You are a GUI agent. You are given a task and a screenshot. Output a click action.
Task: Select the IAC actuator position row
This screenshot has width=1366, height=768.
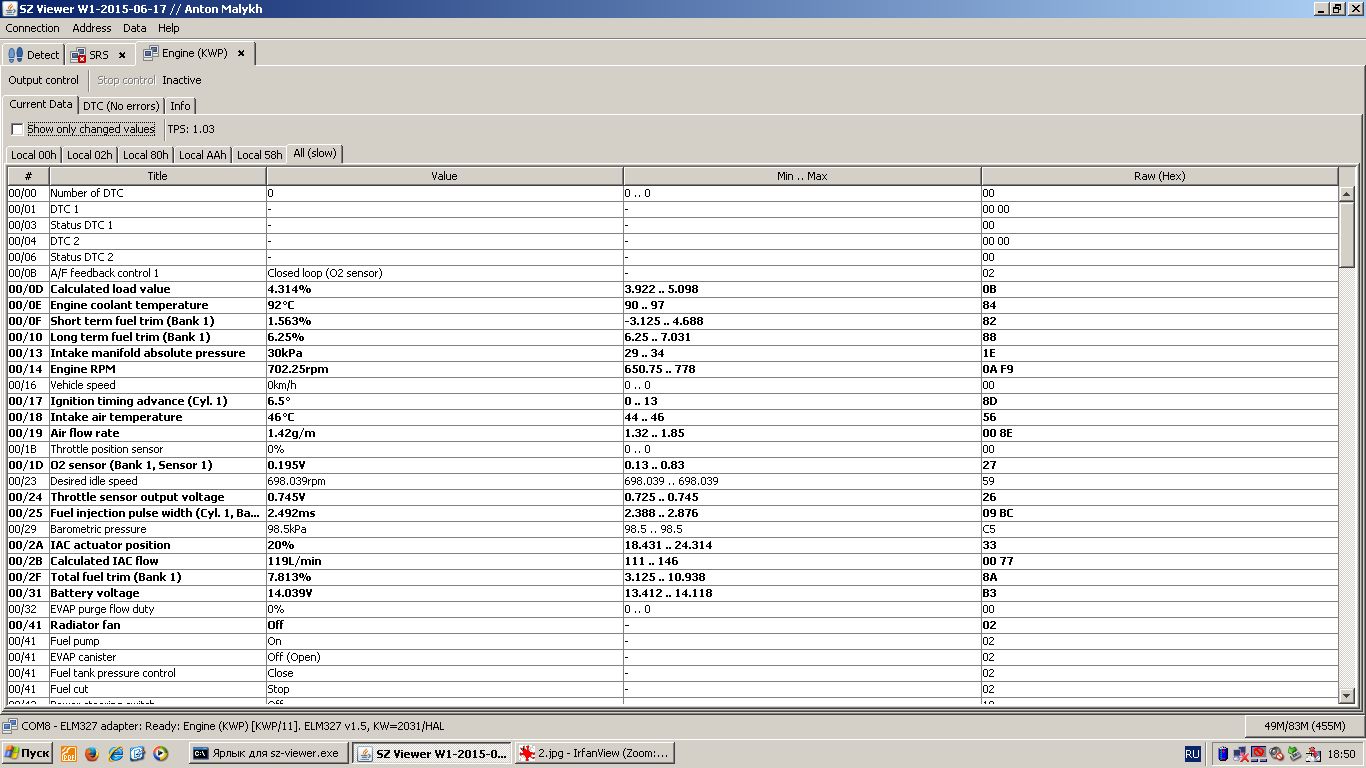coord(672,545)
